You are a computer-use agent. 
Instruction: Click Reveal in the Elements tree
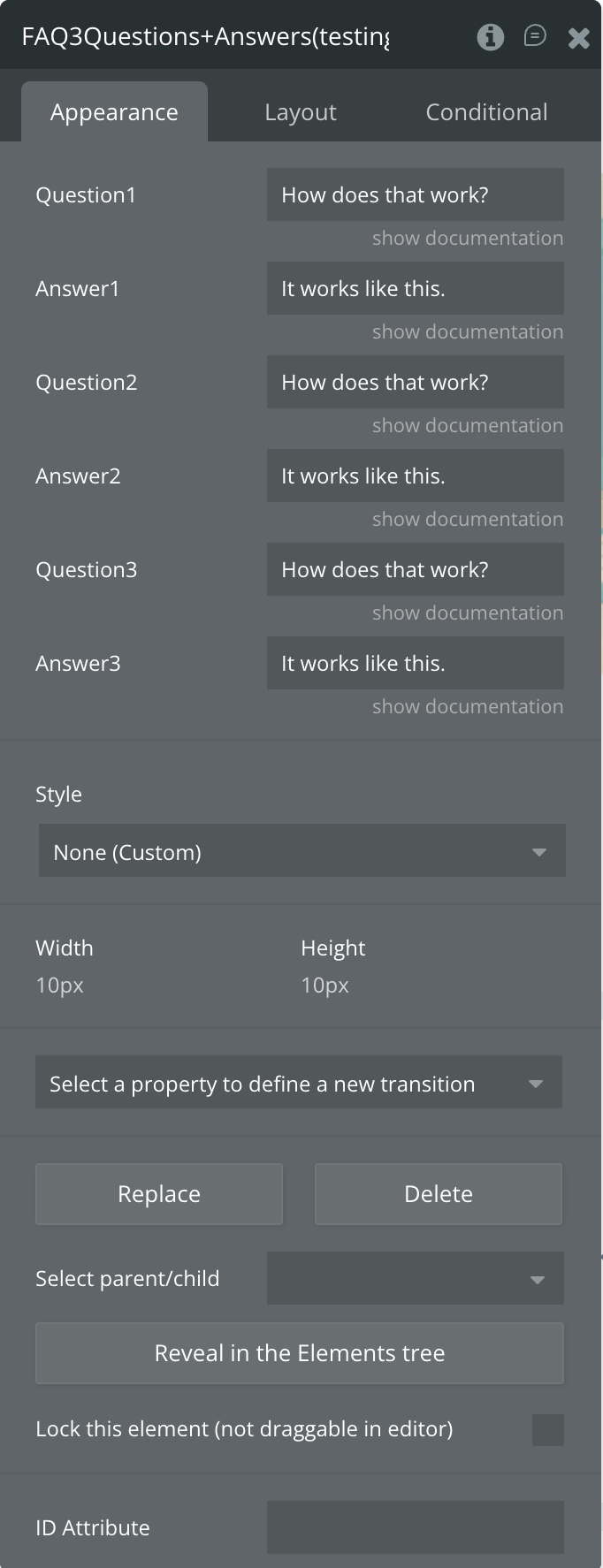300,1353
